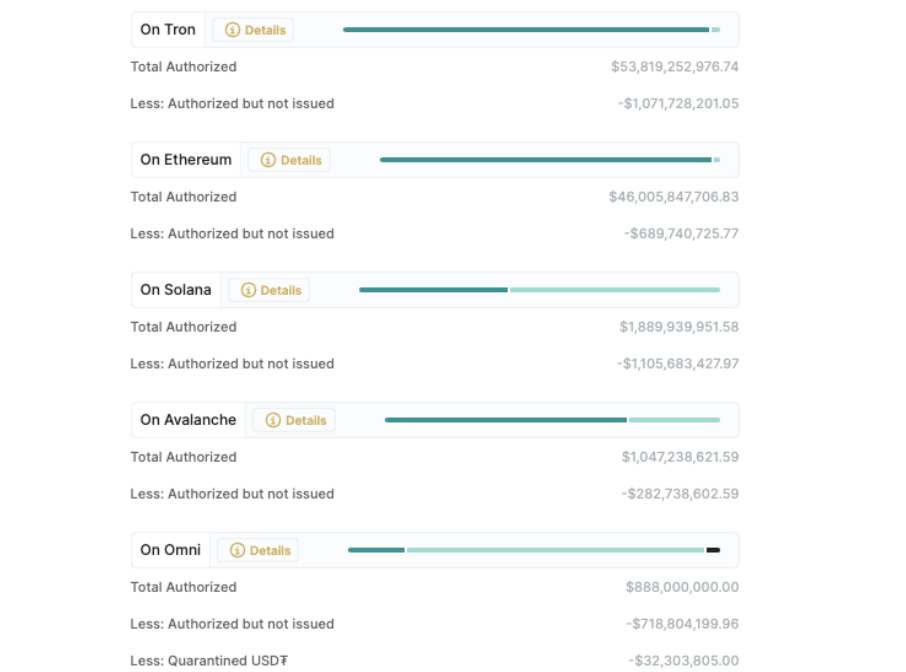Click the dark segment of Solana bar
The width and height of the screenshot is (906, 672).
click(x=433, y=290)
